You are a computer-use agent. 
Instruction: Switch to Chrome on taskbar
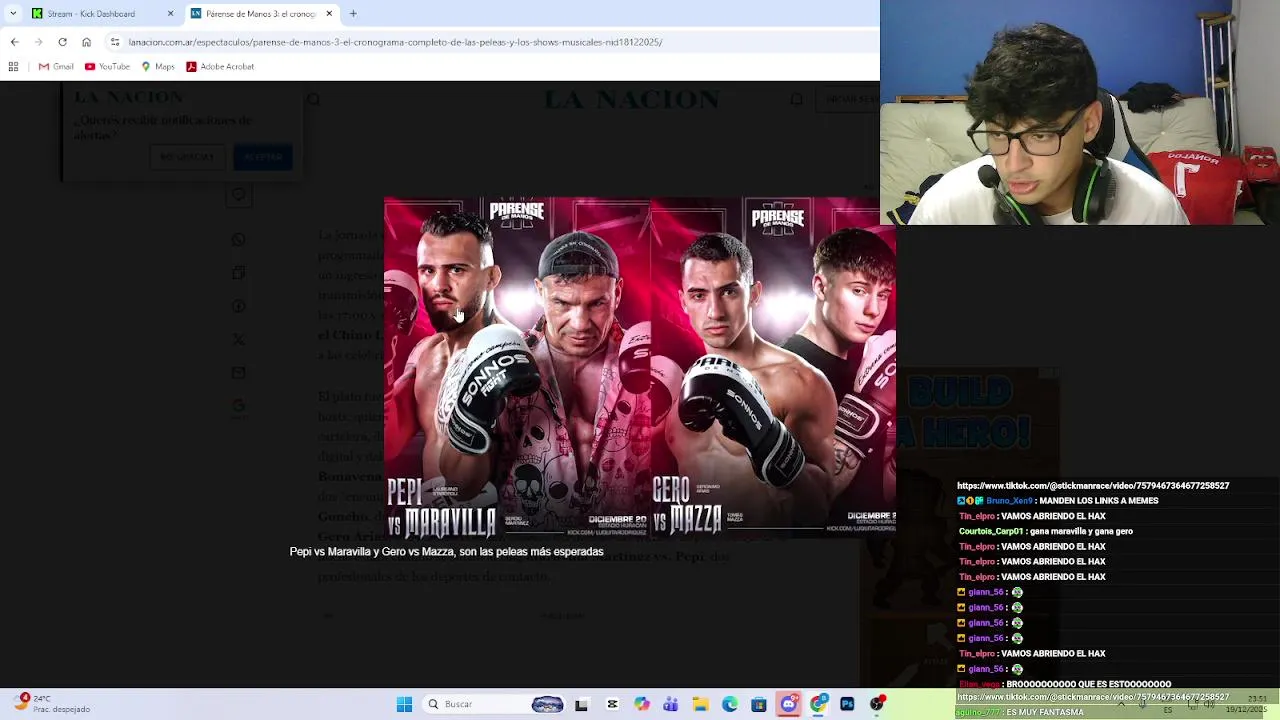(818, 704)
